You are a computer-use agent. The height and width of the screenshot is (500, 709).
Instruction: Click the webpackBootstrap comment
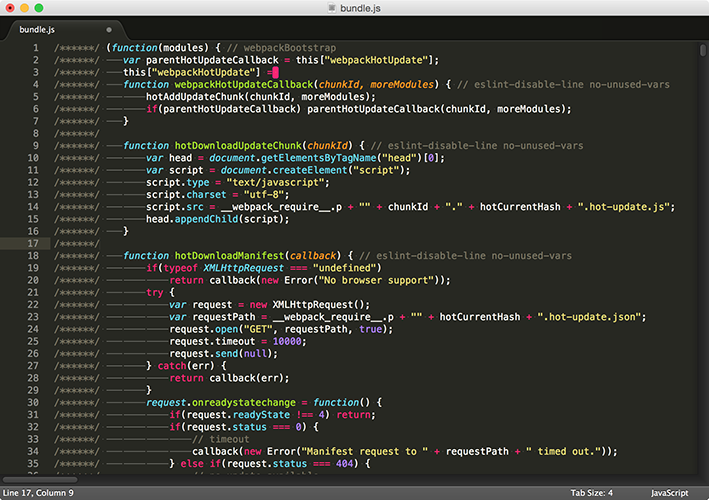point(281,48)
